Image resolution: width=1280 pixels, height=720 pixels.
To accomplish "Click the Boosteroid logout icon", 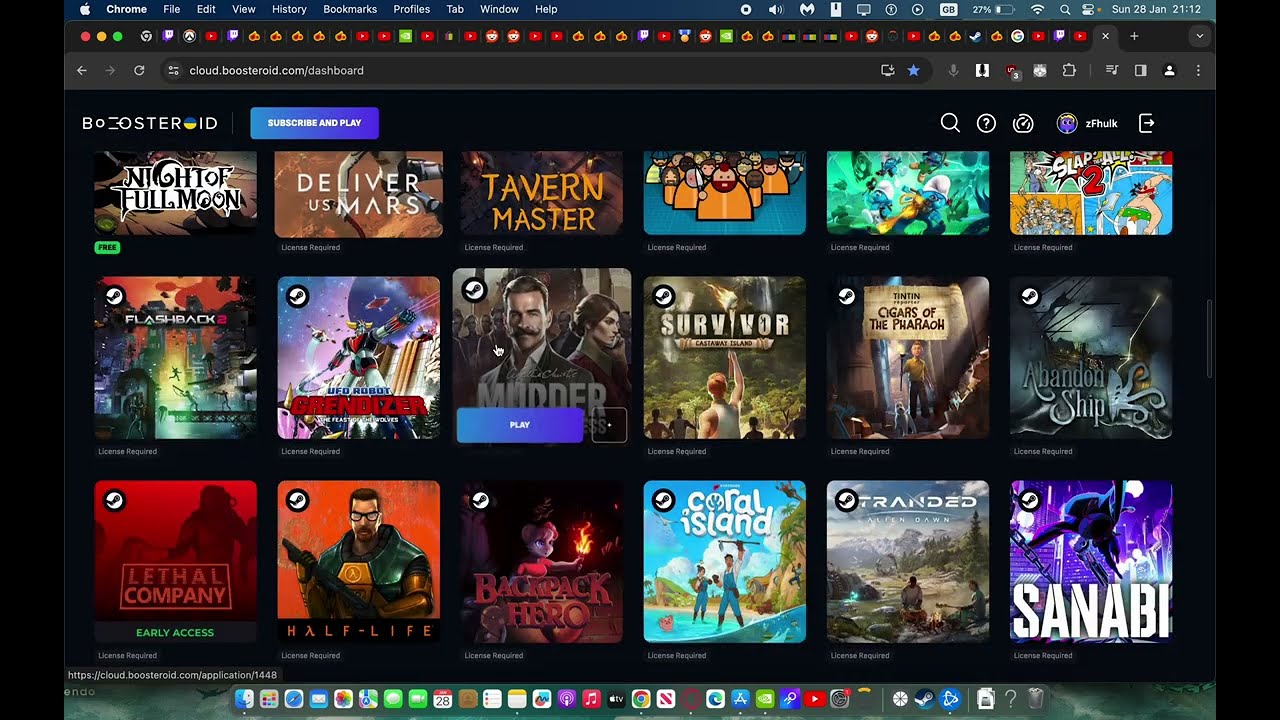I will tap(1147, 123).
